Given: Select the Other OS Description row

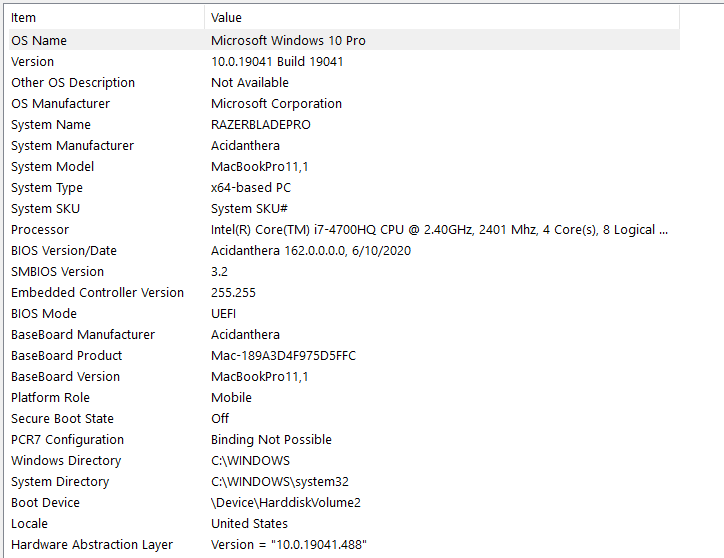Looking at the screenshot, I should [x=73, y=82].
